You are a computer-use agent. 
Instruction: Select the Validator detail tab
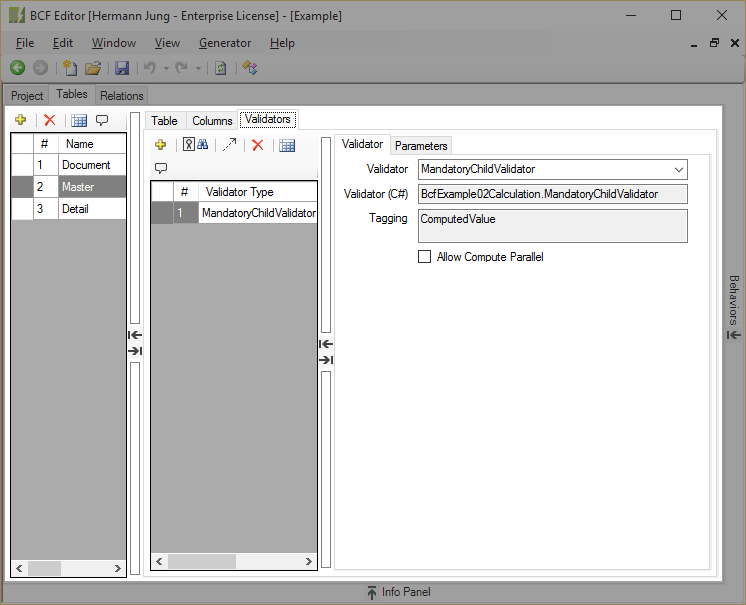pos(362,144)
